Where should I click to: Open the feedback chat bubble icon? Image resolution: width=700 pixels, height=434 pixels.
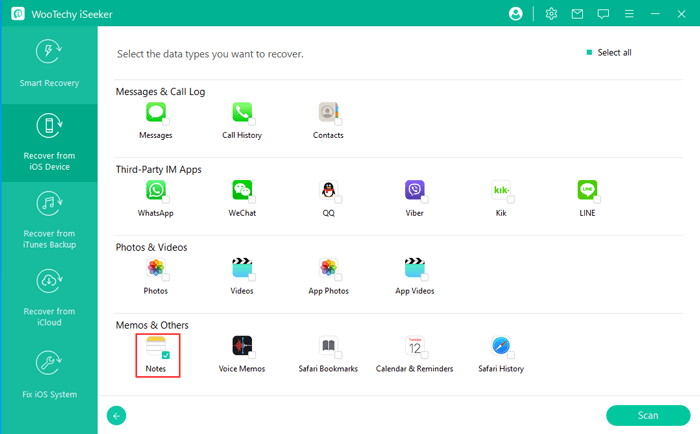(x=603, y=14)
